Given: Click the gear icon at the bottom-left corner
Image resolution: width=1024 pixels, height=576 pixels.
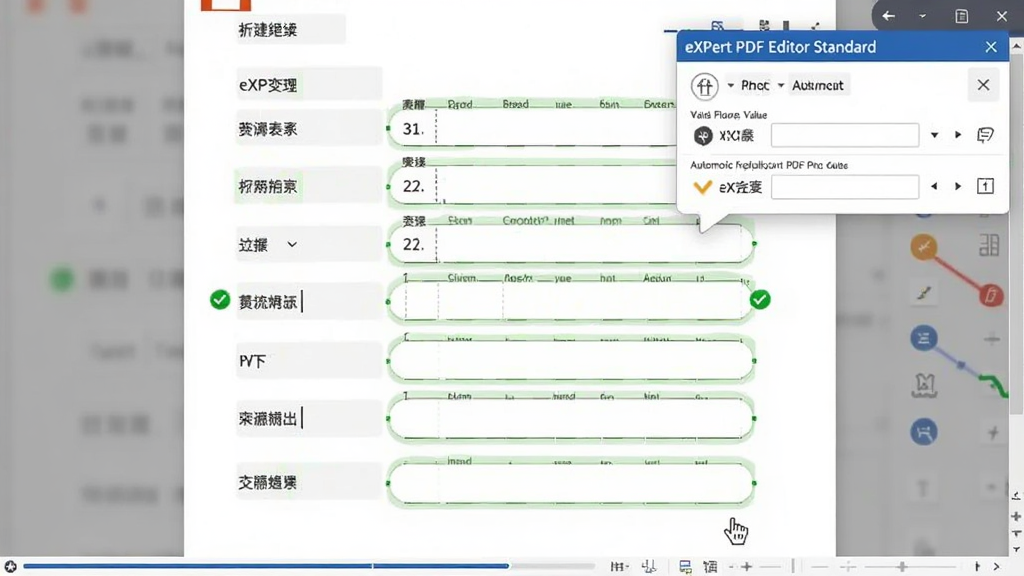Looking at the screenshot, I should pos(10,566).
